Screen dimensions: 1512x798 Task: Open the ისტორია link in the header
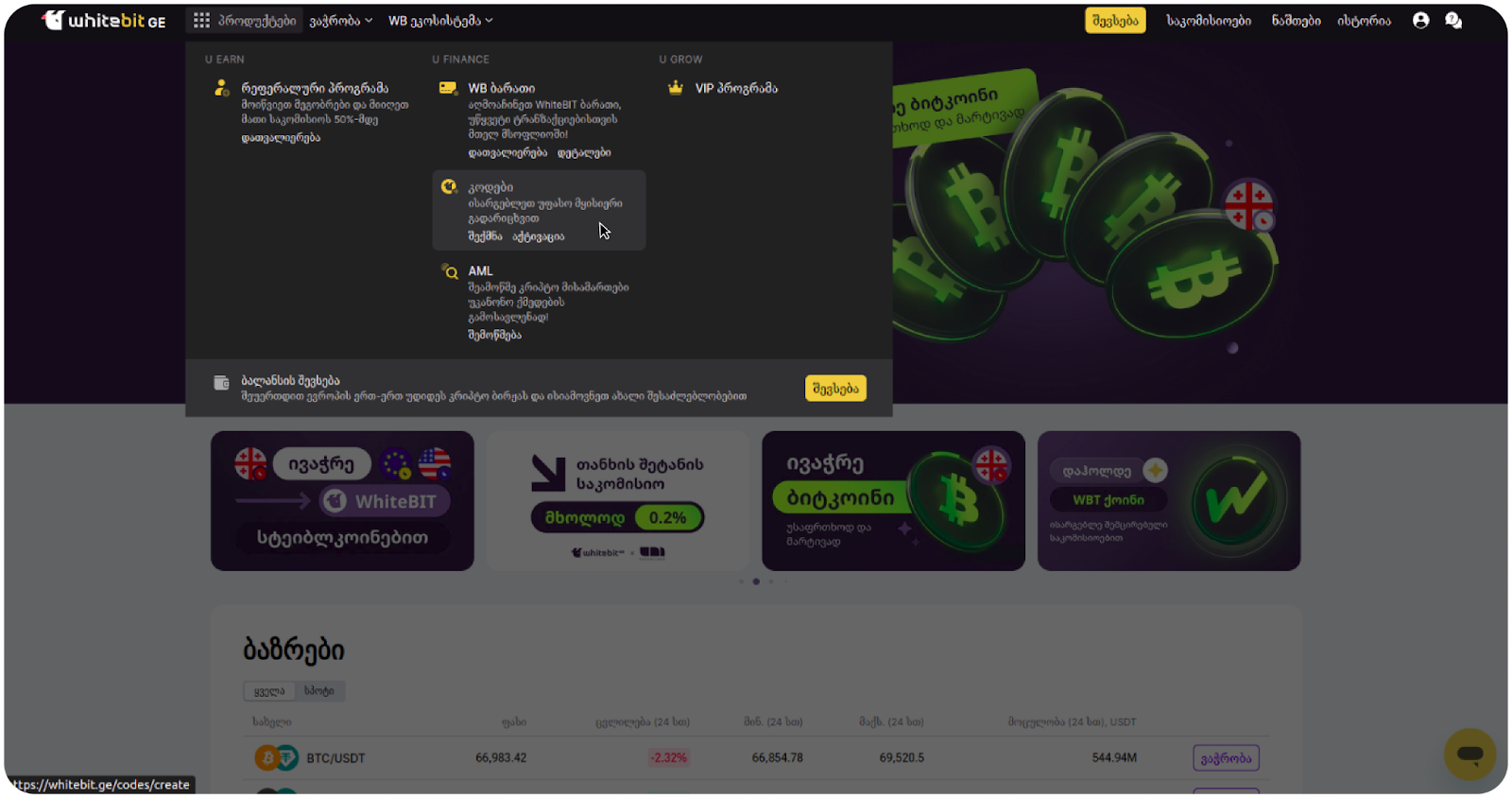(x=1364, y=20)
